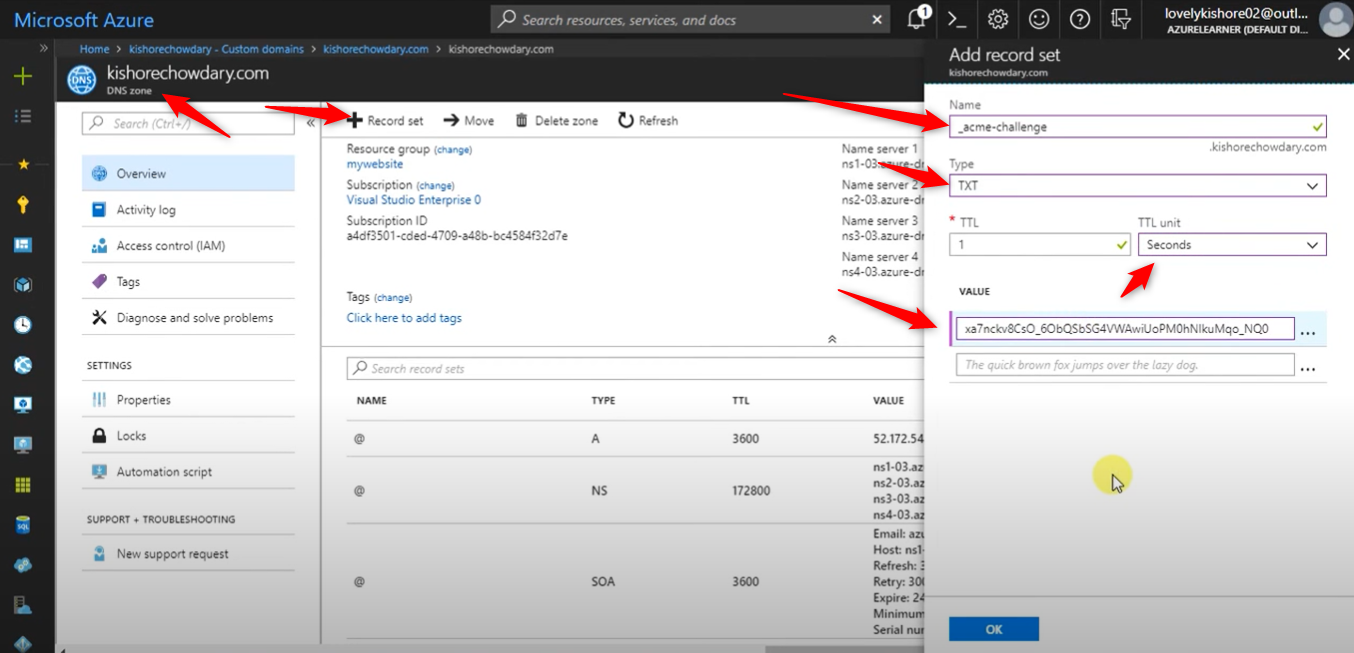The width and height of the screenshot is (1354, 653).
Task: Click the menu Search (Ctrl+/) box
Action: coord(188,123)
